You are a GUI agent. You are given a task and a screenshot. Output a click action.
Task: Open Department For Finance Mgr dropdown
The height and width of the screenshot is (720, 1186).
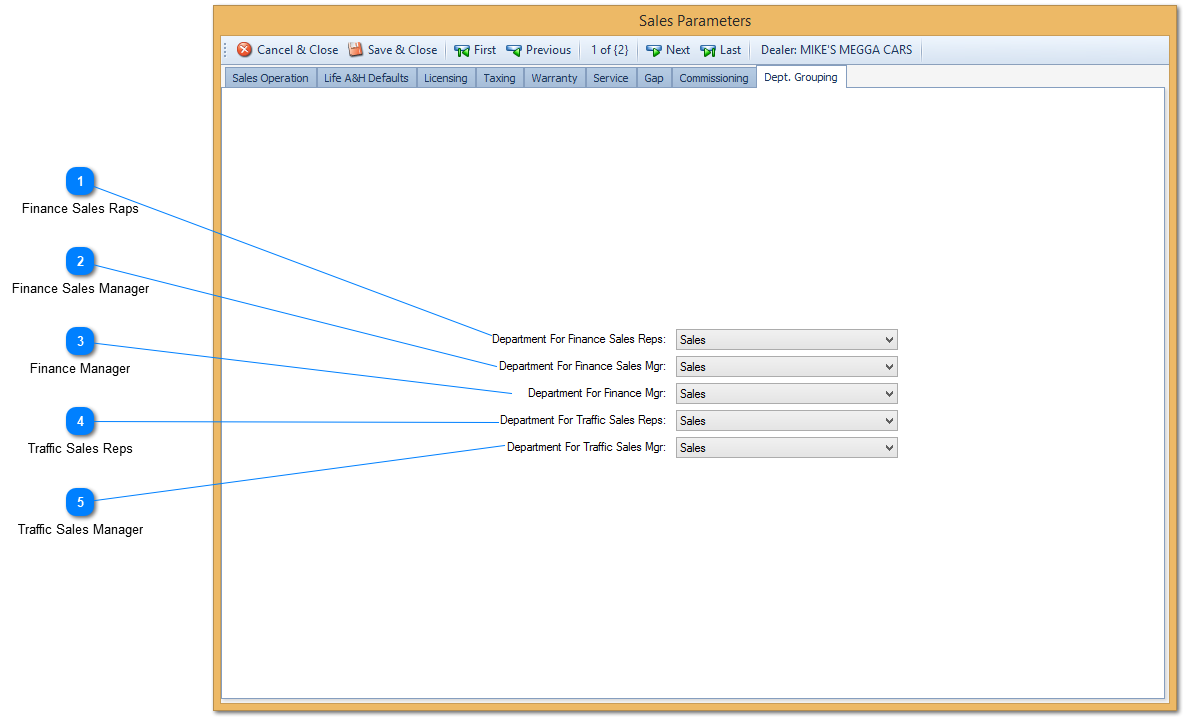[787, 394]
